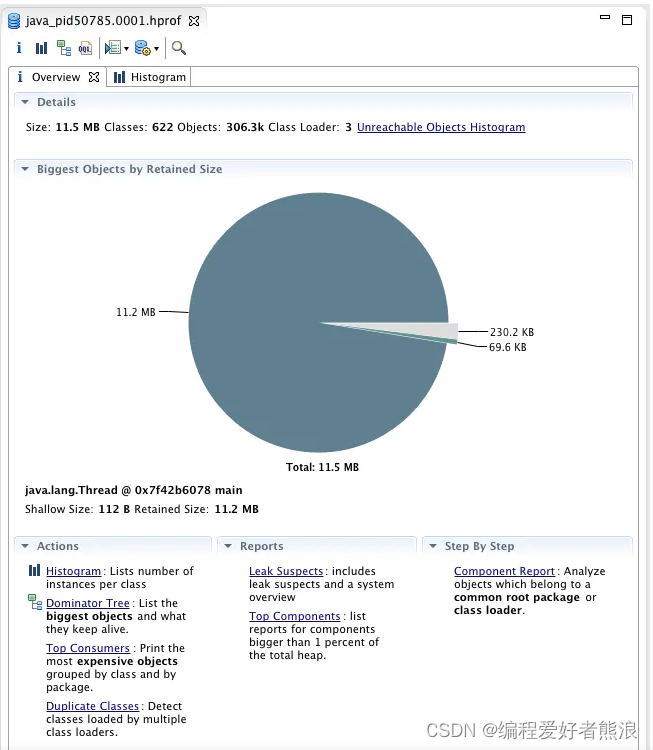Screen dimensions: 653x750
Task: Select the gray 230.2 KB pie slice
Action: coord(421,331)
